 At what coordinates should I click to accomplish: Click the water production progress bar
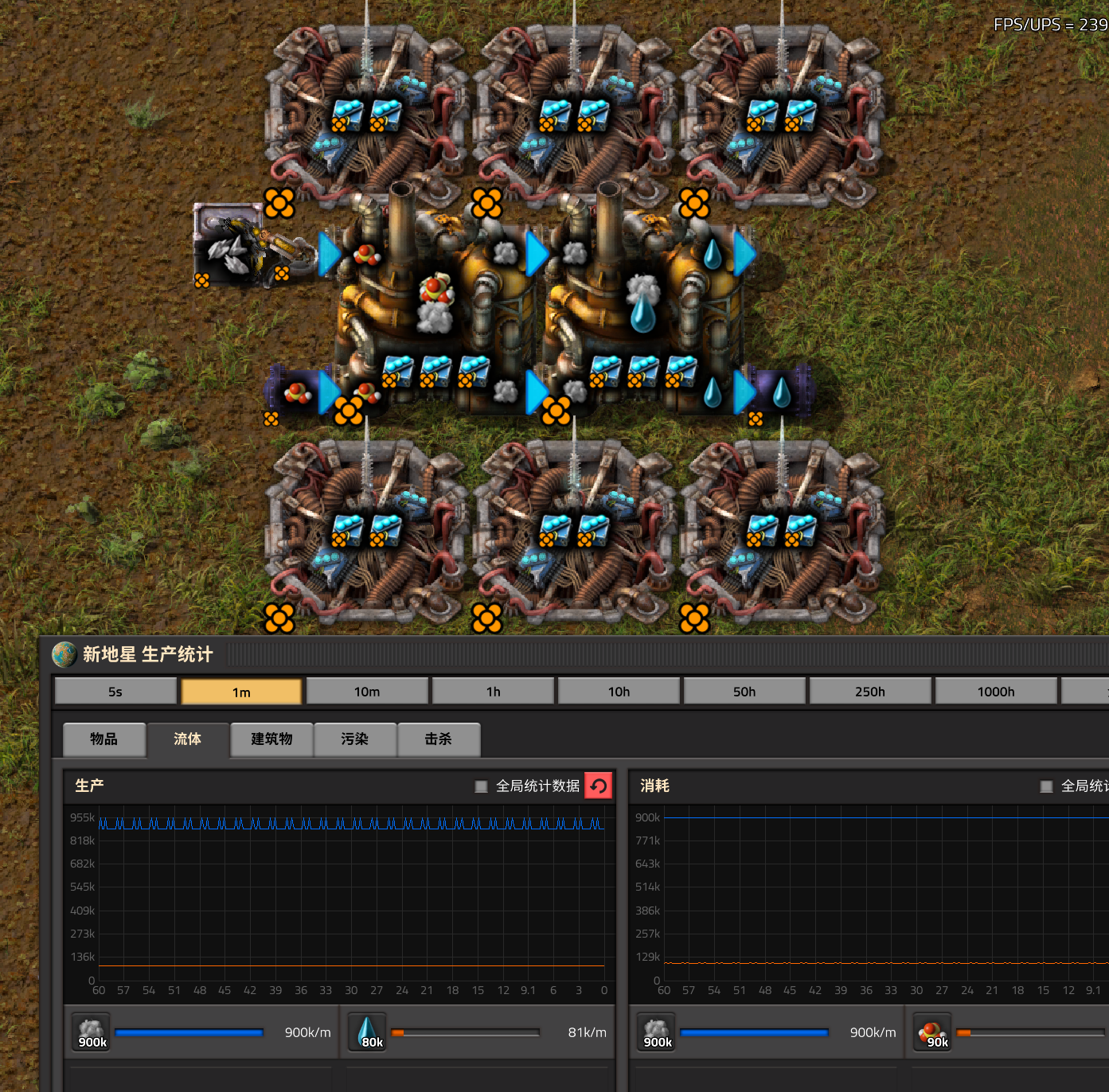point(465,1032)
